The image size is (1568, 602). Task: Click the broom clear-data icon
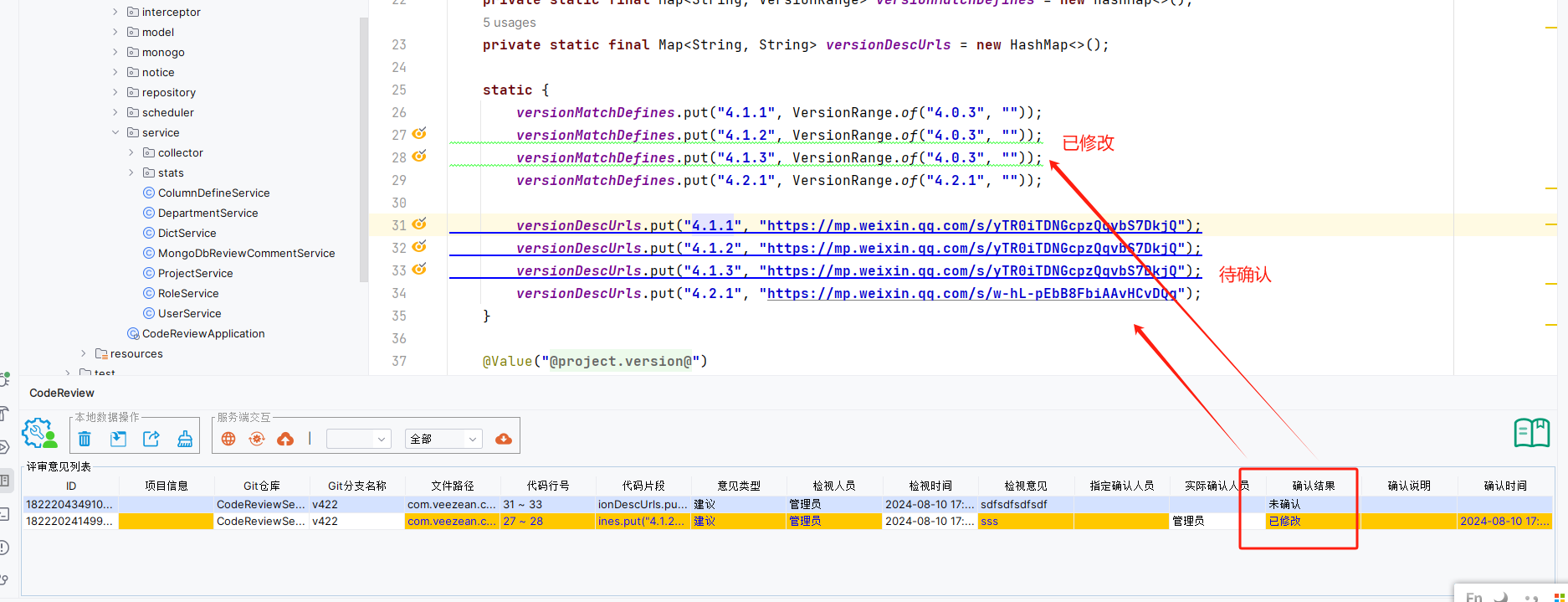click(185, 439)
